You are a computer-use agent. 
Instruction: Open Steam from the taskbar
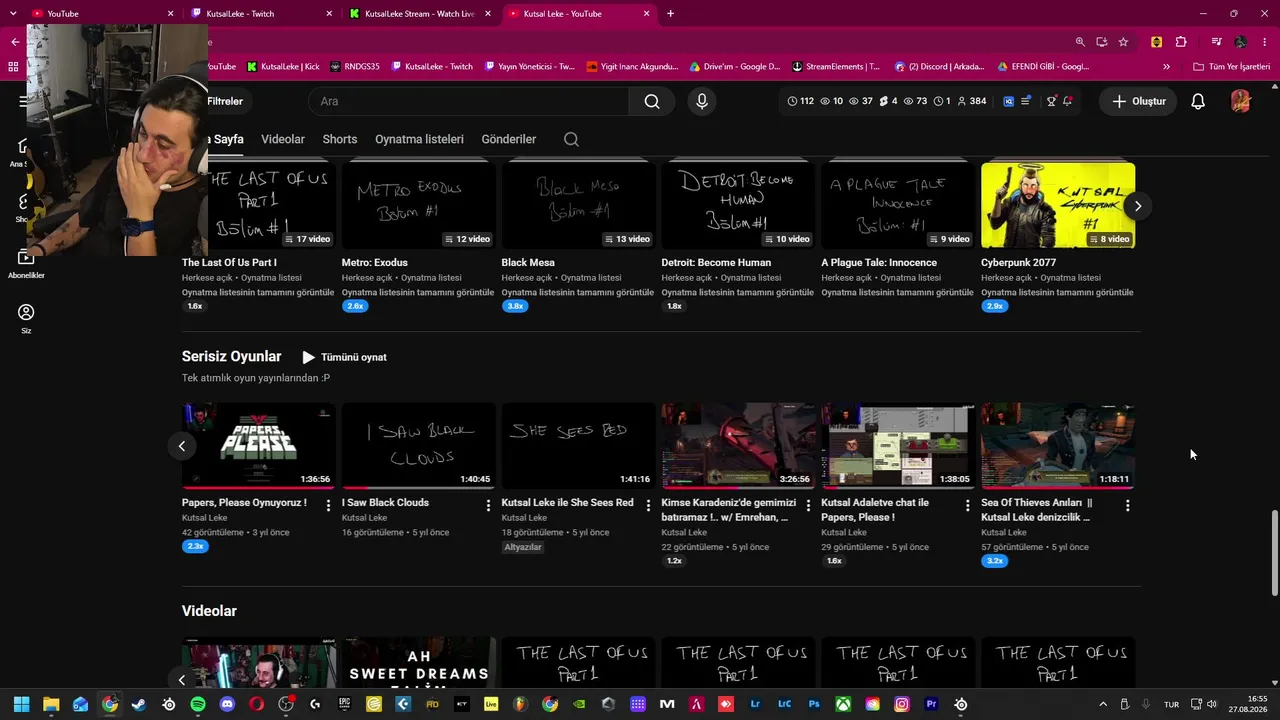point(139,704)
